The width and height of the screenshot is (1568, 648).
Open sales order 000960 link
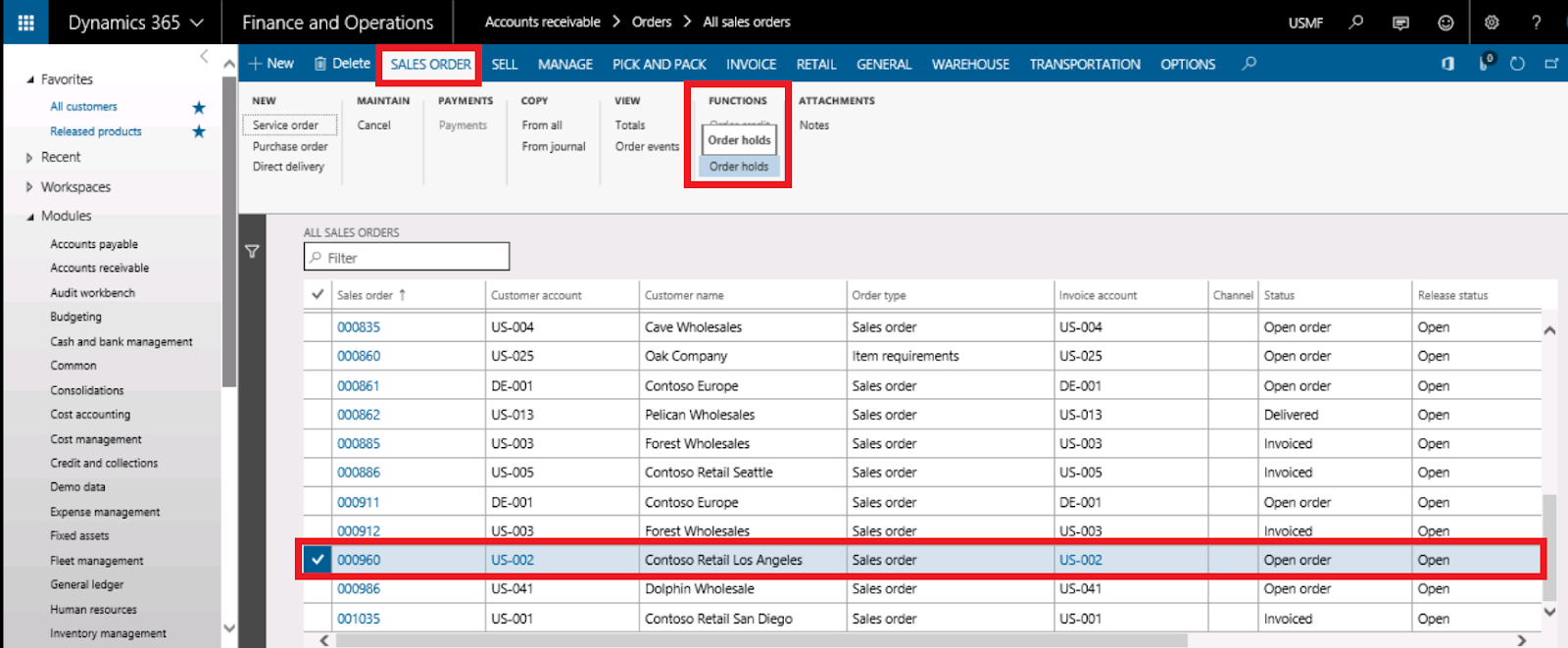(x=359, y=560)
